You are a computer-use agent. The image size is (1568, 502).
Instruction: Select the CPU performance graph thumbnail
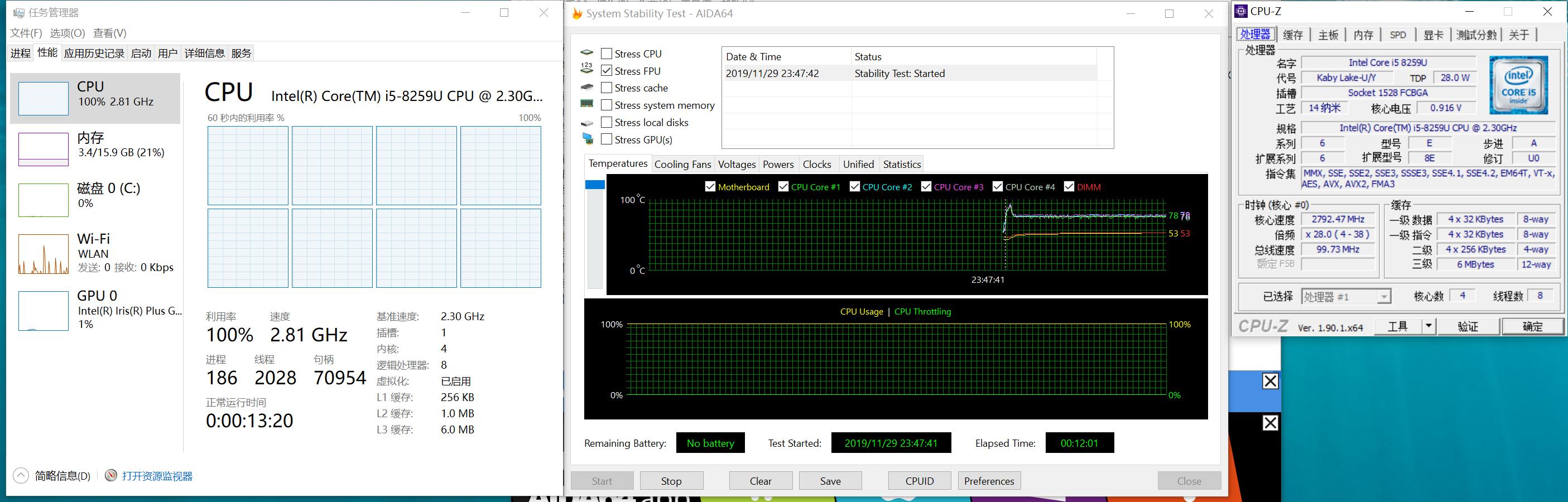[x=43, y=99]
